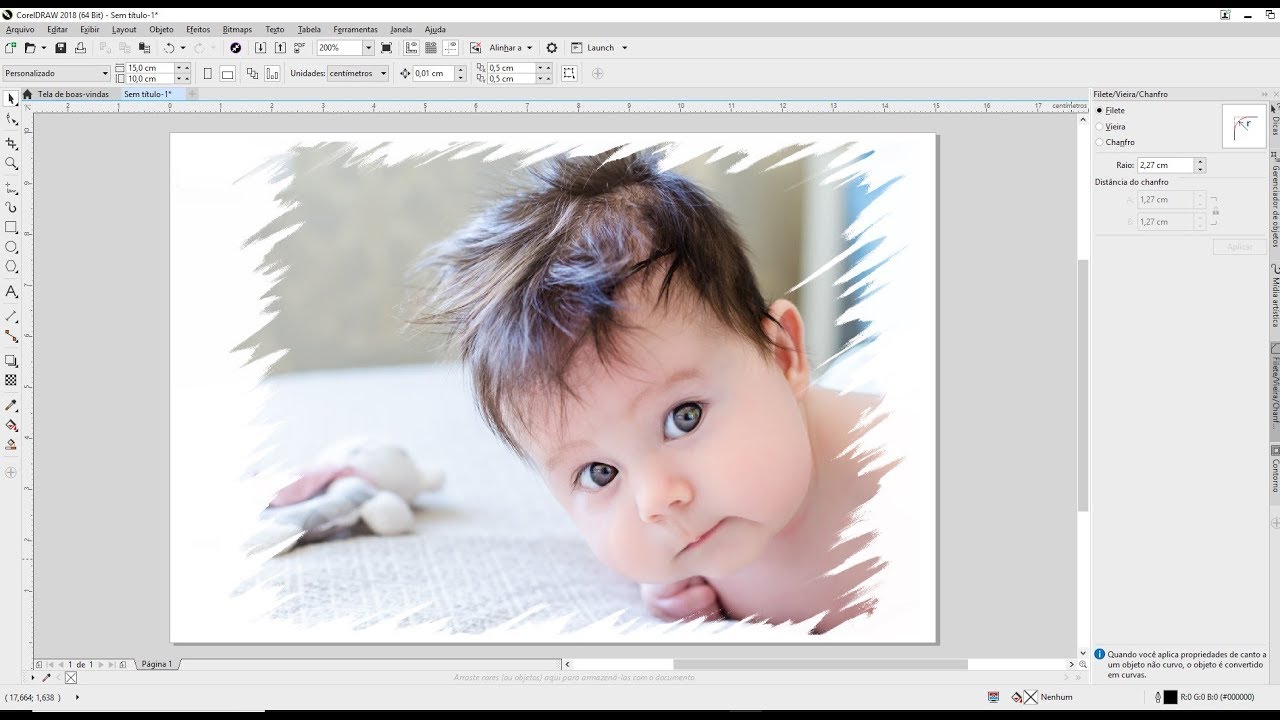1280x720 pixels.
Task: Click the fill Nenhum swatch
Action: pos(1031,697)
